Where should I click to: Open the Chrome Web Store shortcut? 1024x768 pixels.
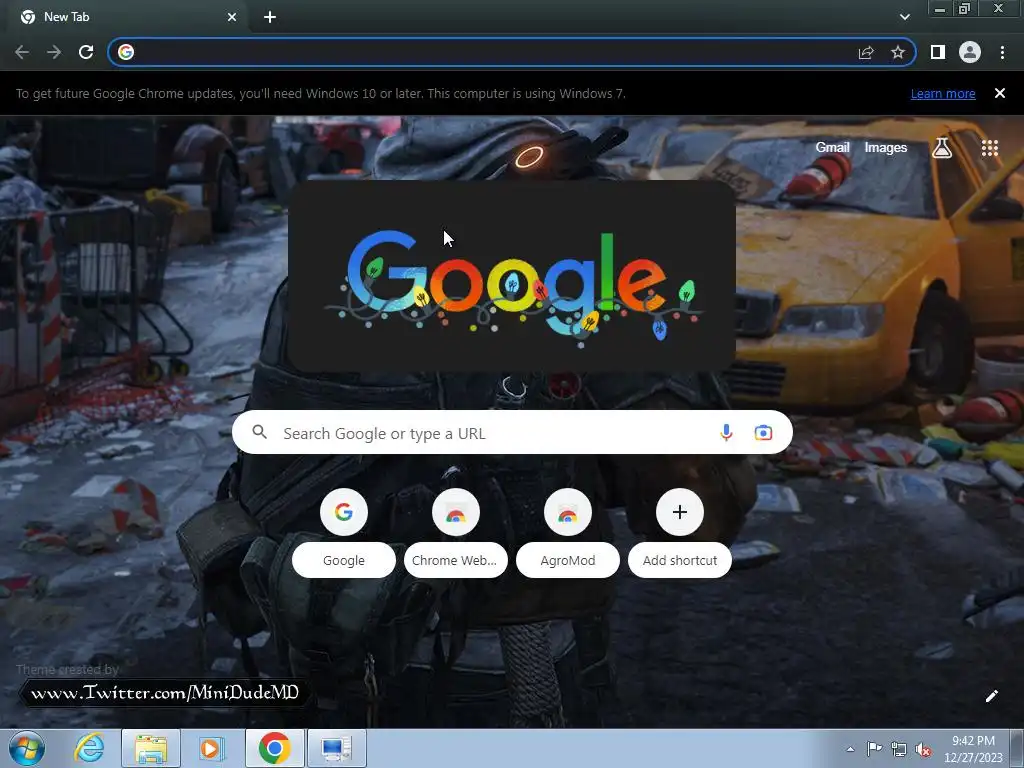click(x=456, y=533)
